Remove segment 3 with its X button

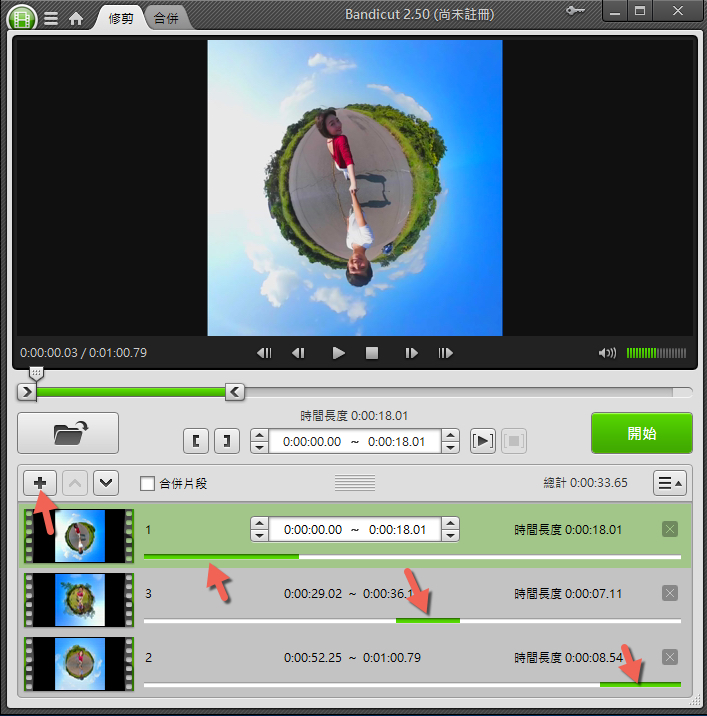click(669, 593)
